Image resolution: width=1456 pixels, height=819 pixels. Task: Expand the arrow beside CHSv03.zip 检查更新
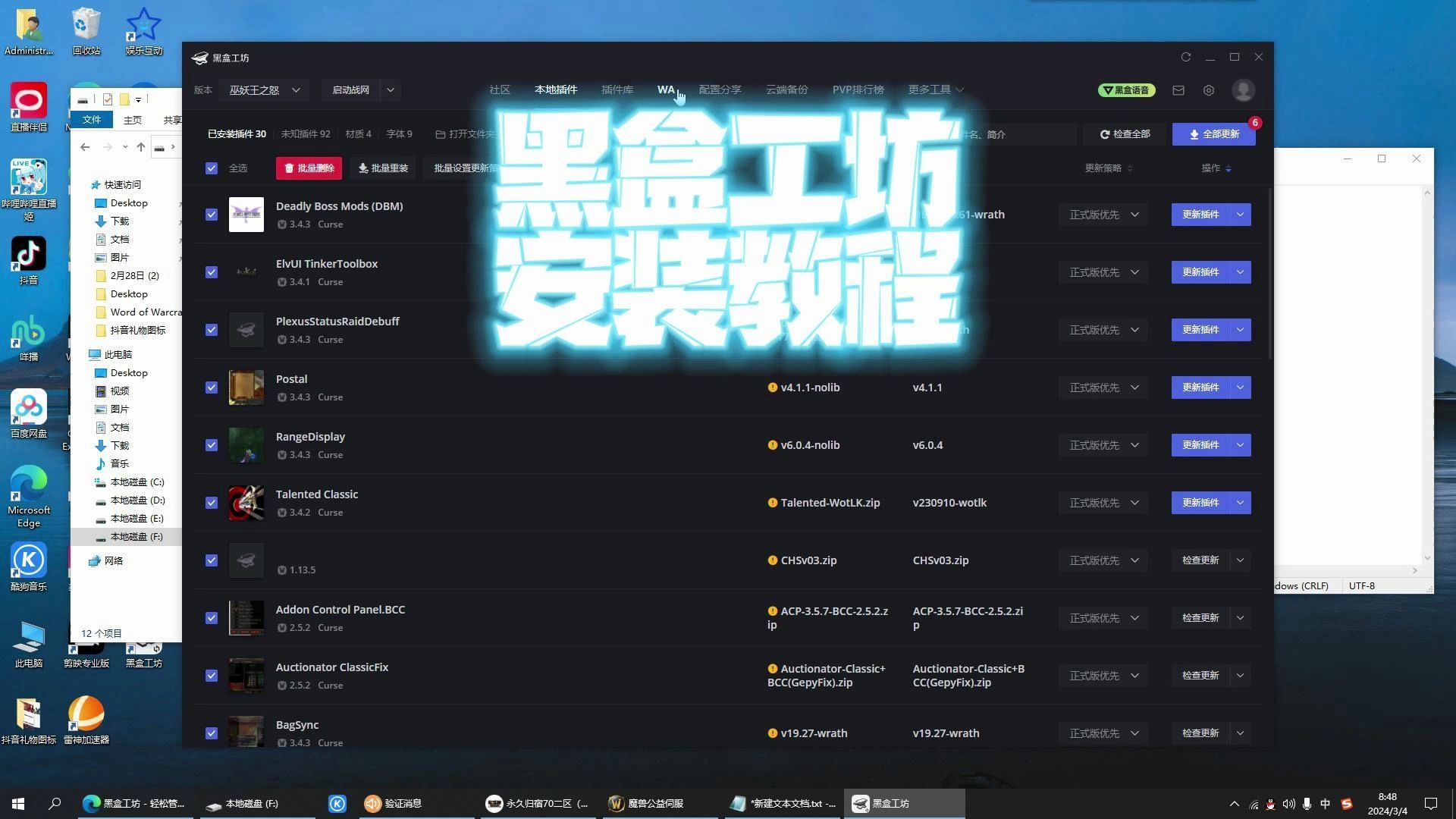(1240, 560)
